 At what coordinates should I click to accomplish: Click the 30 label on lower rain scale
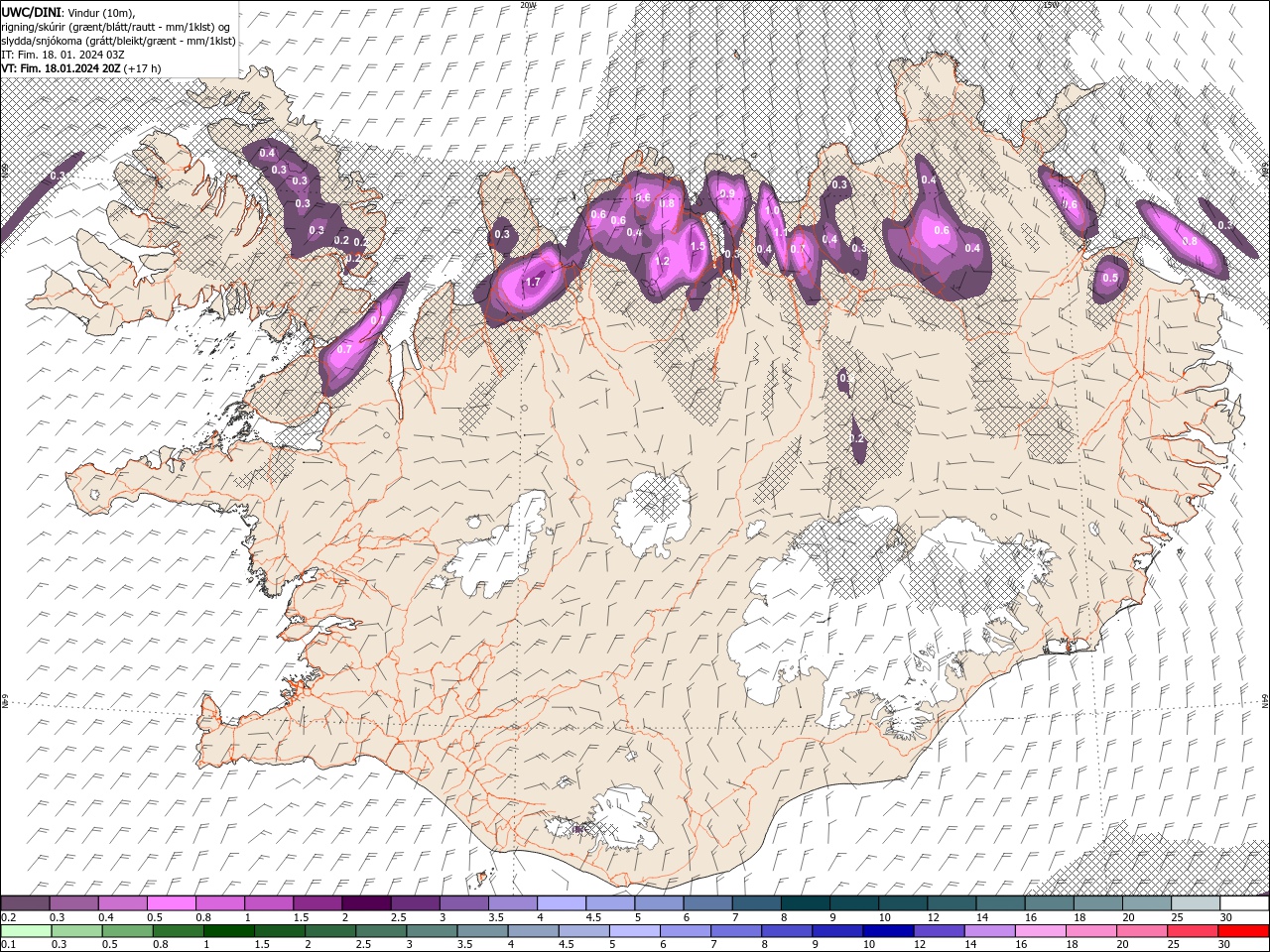(1224, 944)
